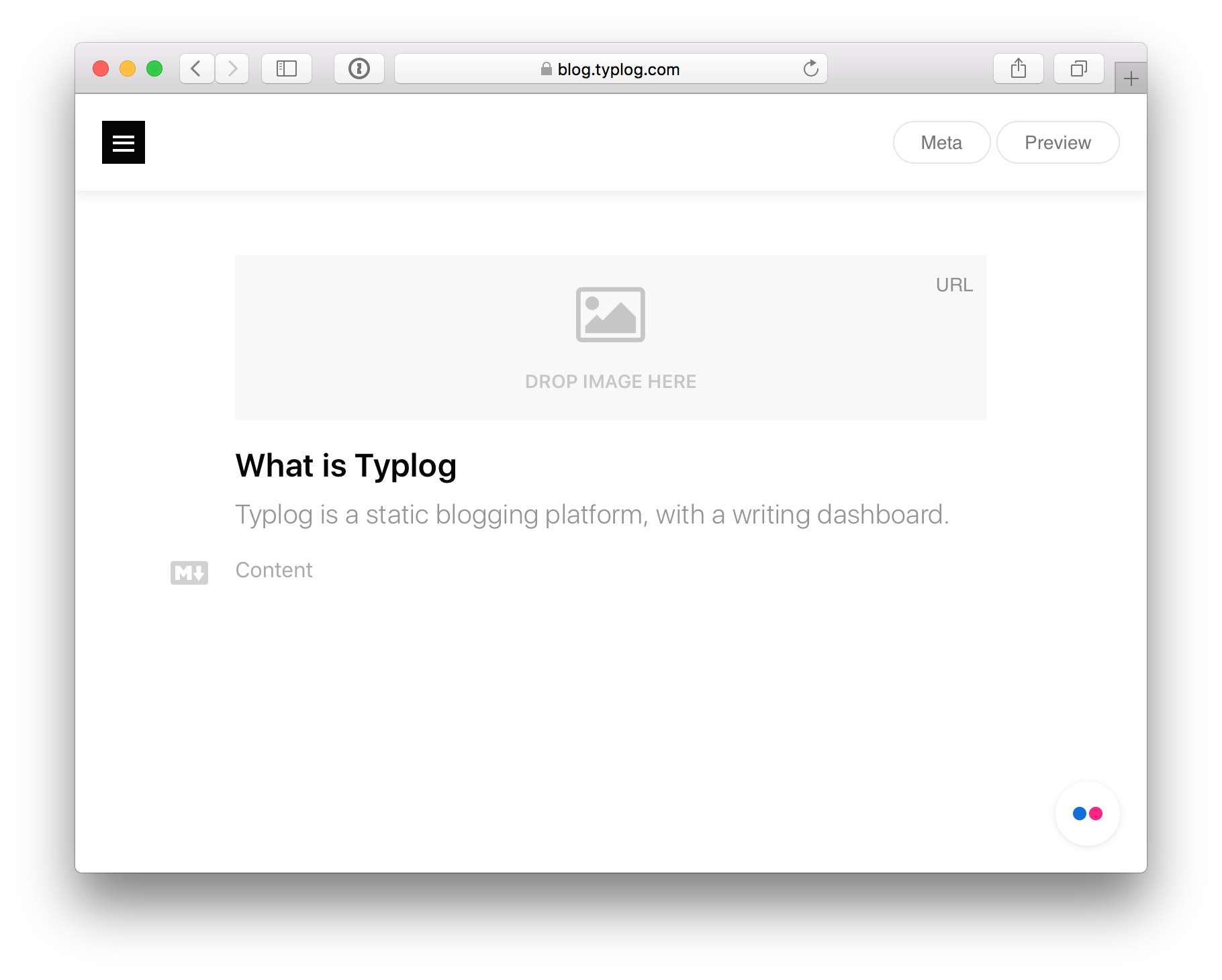1222x980 pixels.
Task: Close the Safari window with the red button
Action: [x=101, y=68]
